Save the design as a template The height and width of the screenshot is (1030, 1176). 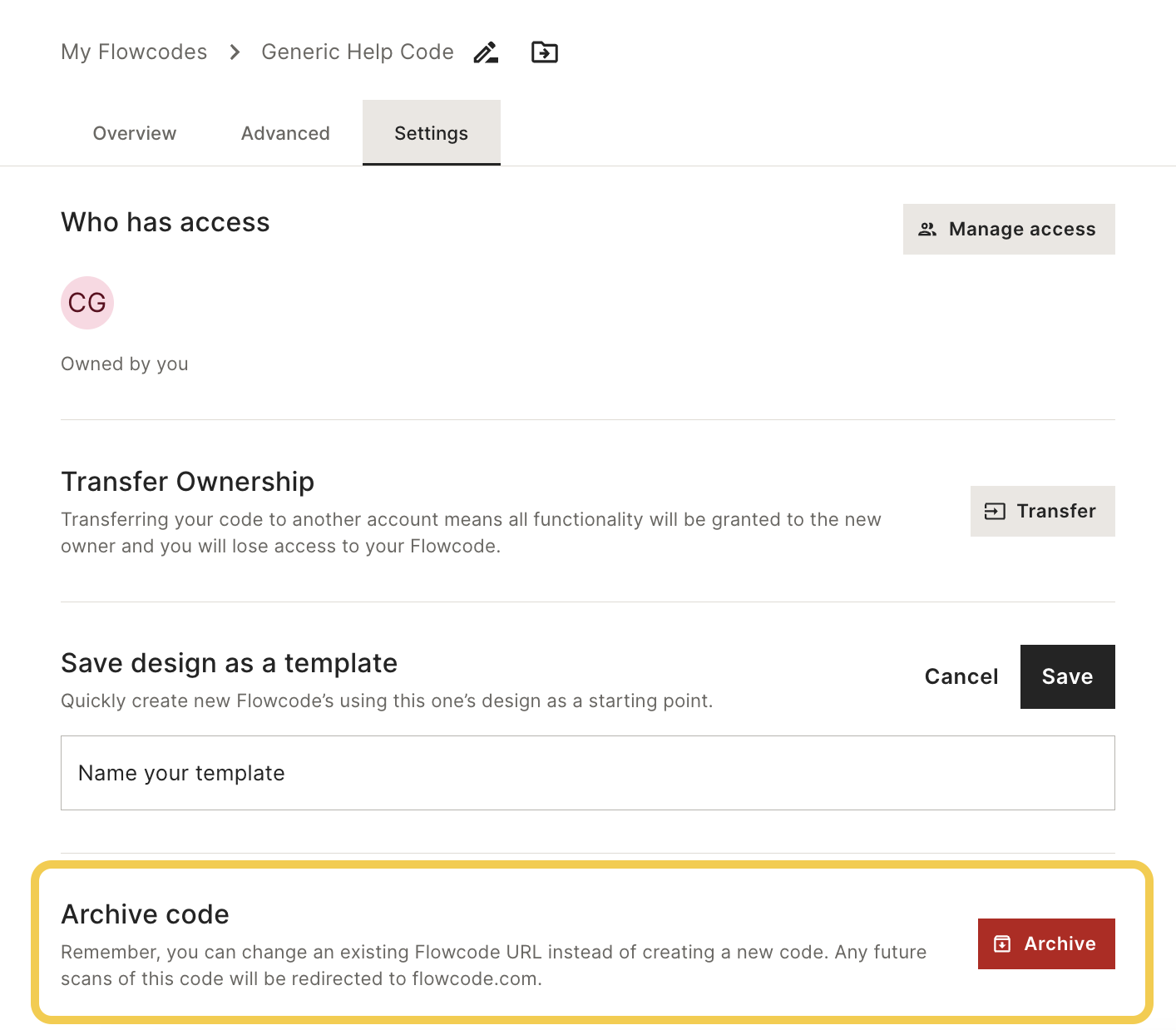point(1067,676)
